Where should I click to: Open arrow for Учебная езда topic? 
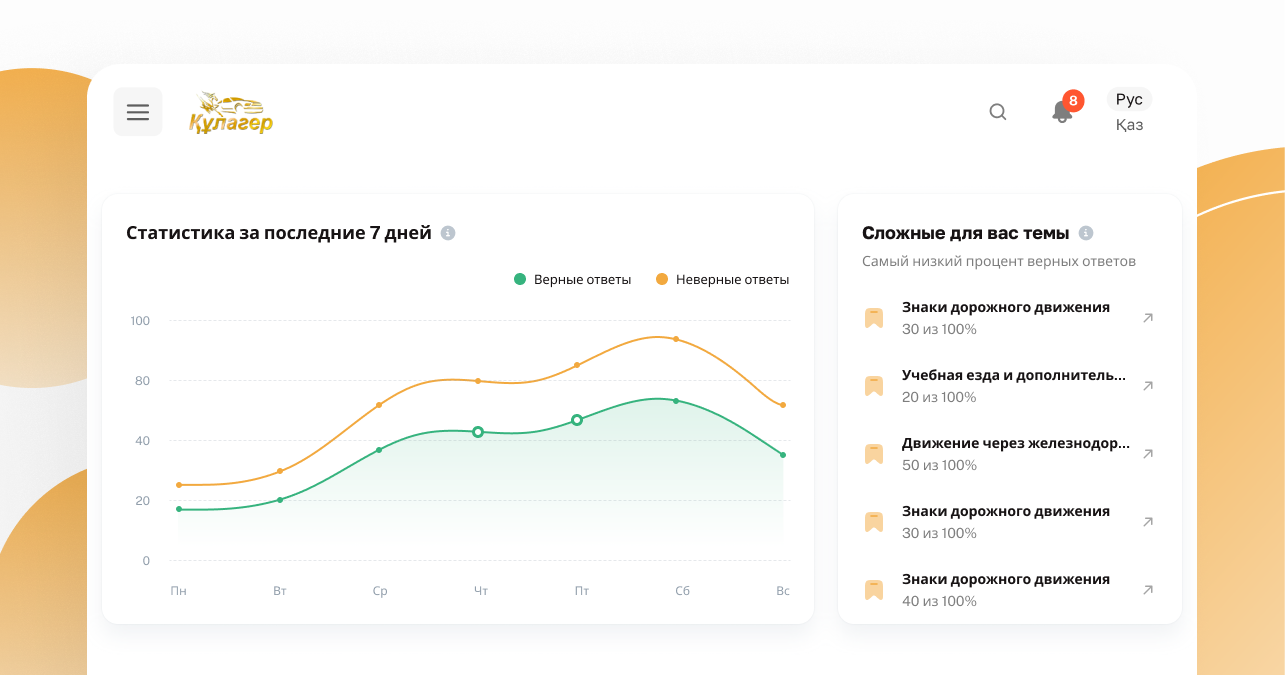(x=1148, y=386)
